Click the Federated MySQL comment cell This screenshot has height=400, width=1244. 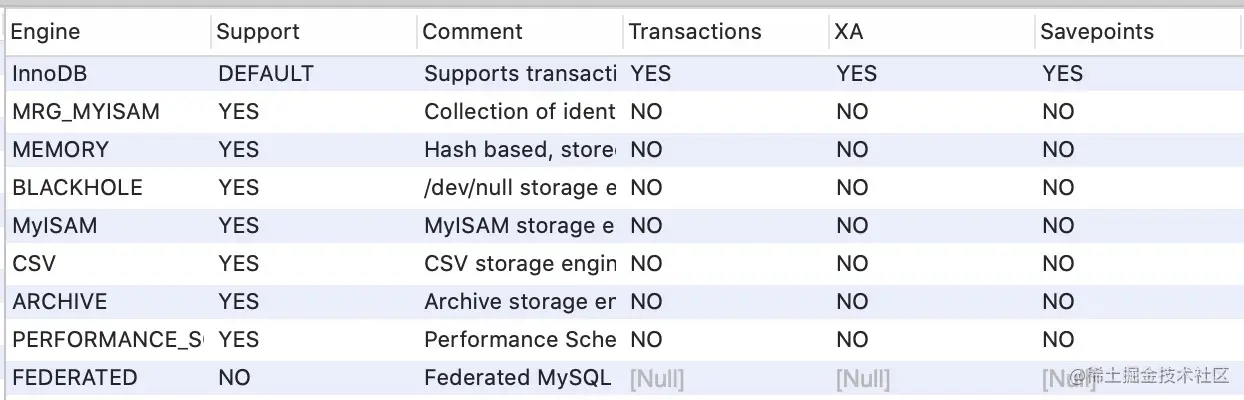(x=518, y=378)
